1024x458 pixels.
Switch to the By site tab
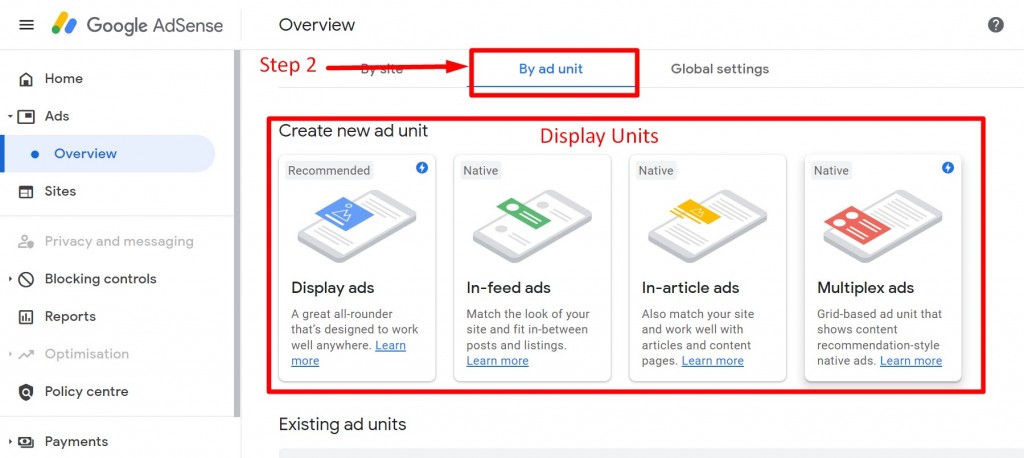pyautogui.click(x=382, y=69)
